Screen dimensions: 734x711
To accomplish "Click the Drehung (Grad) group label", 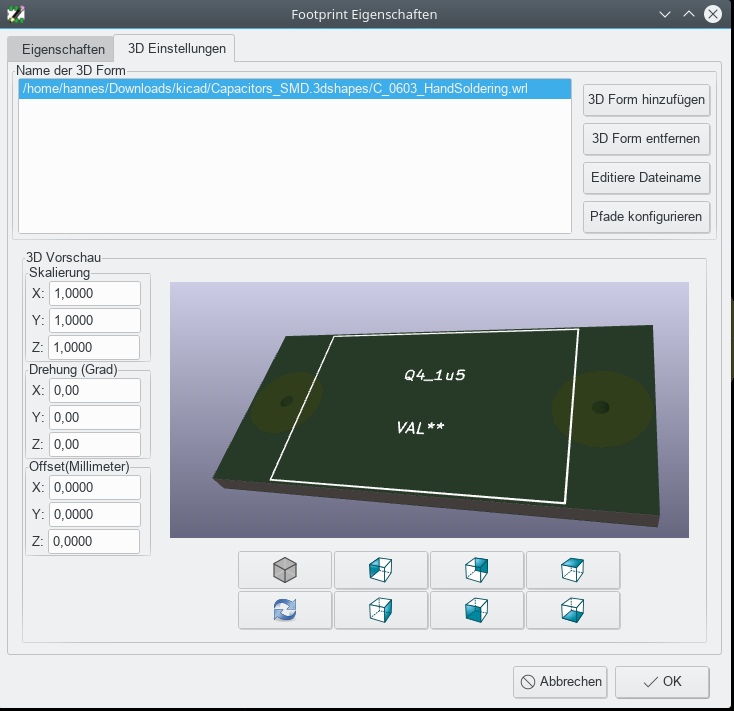I will pos(73,369).
